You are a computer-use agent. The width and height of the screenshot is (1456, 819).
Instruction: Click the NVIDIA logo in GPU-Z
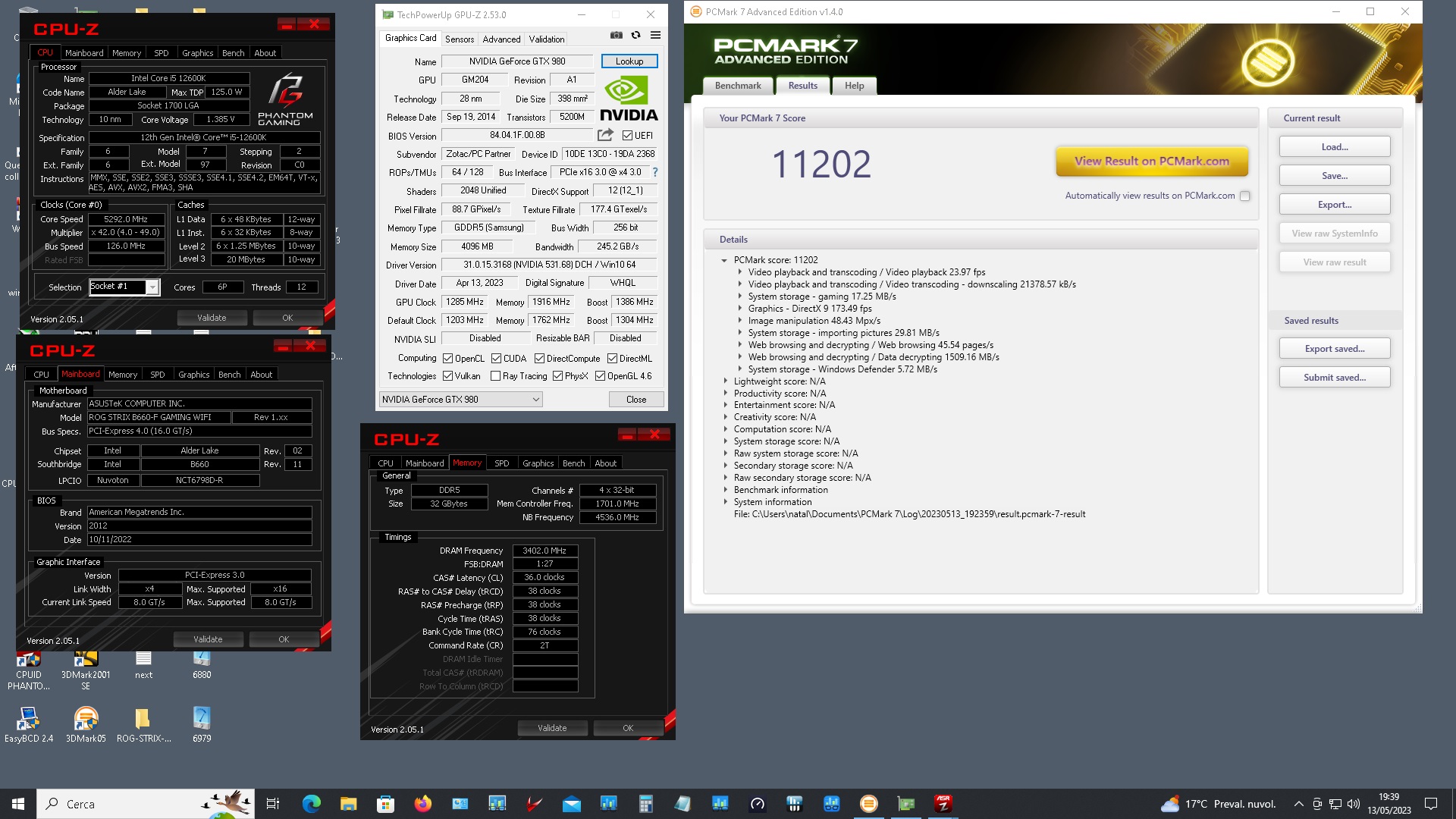[629, 98]
